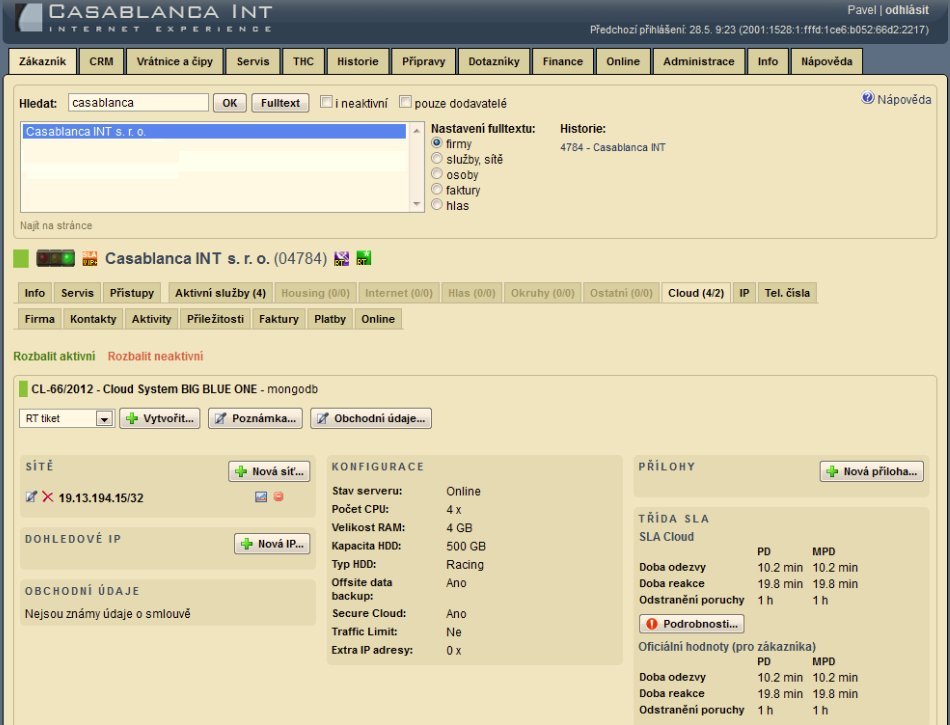This screenshot has width=950, height=725.
Task: Click the Hledat search input field
Action: point(138,102)
